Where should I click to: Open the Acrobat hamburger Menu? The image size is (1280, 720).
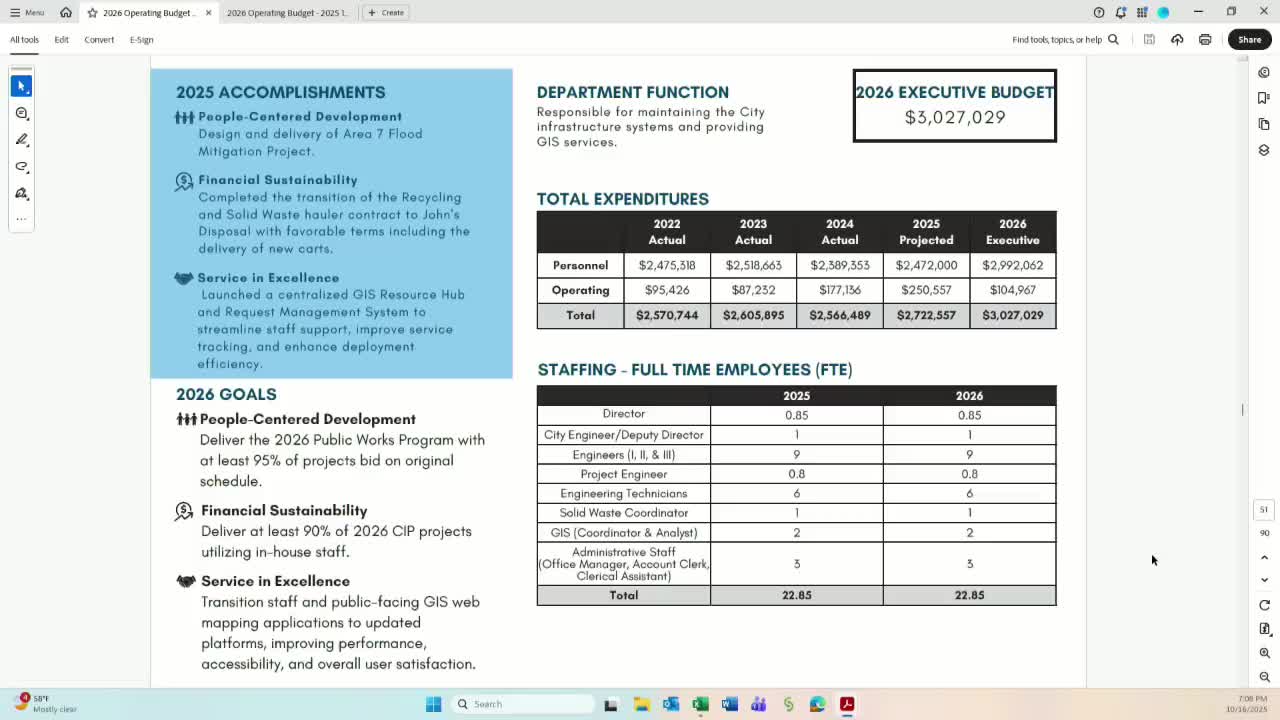pos(27,12)
